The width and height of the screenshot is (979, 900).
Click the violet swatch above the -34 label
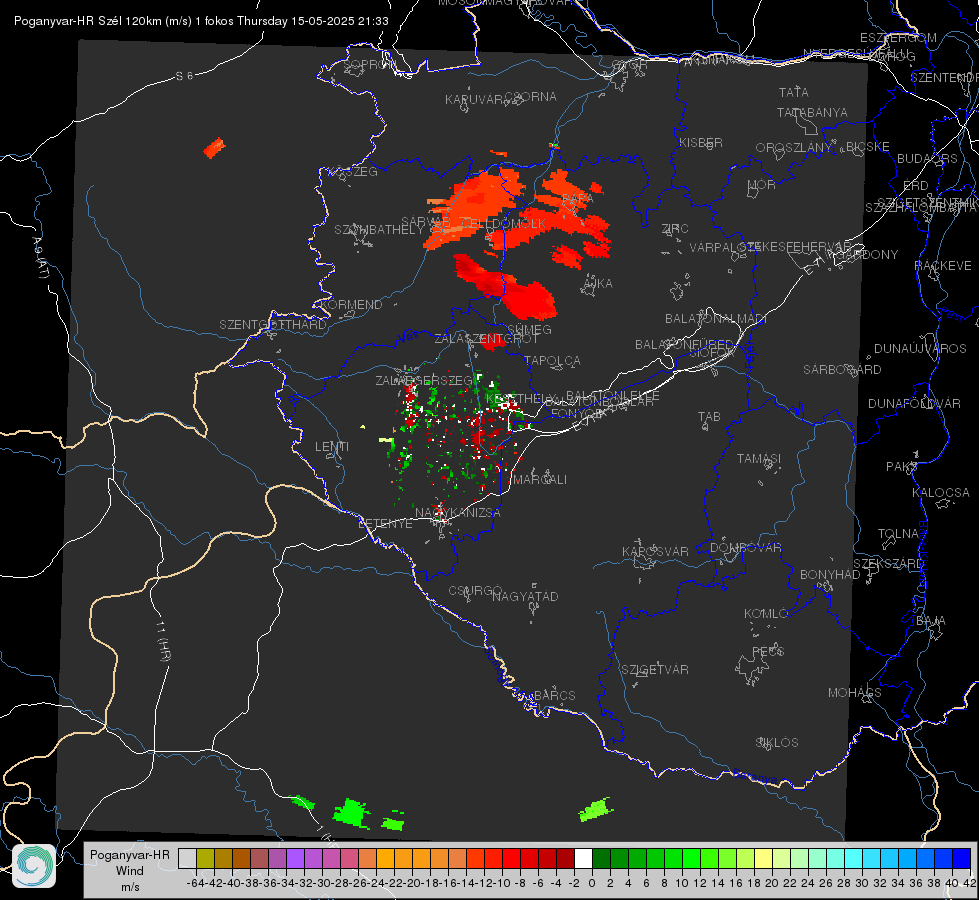point(295,858)
